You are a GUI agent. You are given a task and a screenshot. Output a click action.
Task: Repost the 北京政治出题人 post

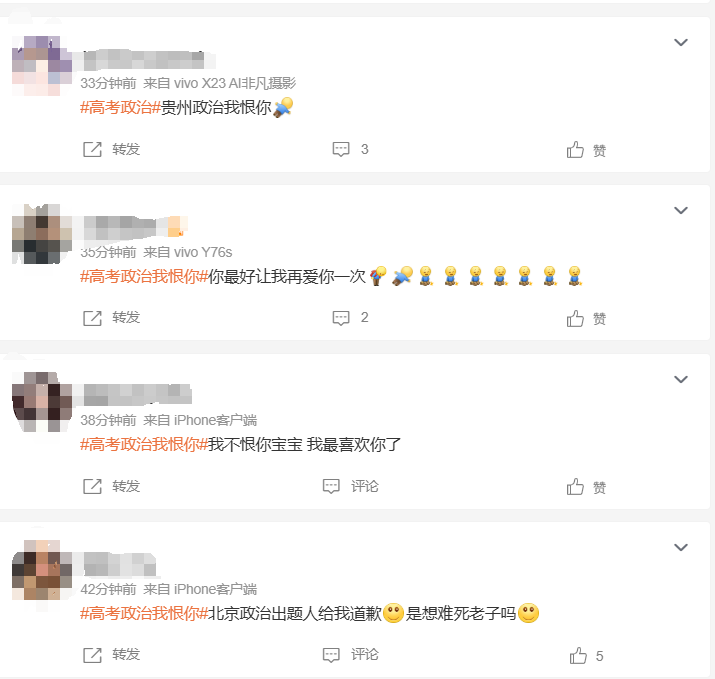point(111,655)
